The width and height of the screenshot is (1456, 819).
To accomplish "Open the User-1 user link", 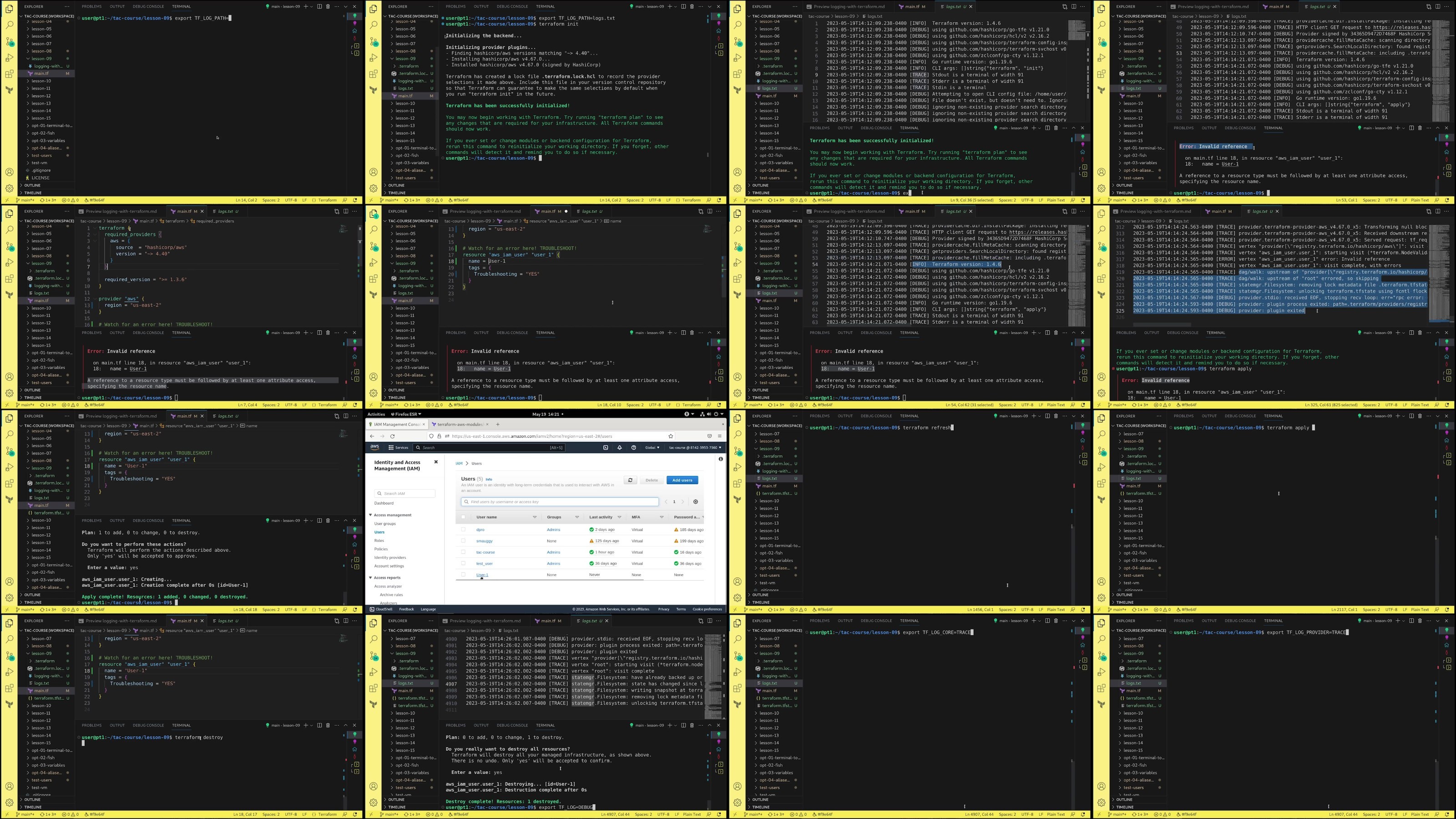I will (x=482, y=575).
